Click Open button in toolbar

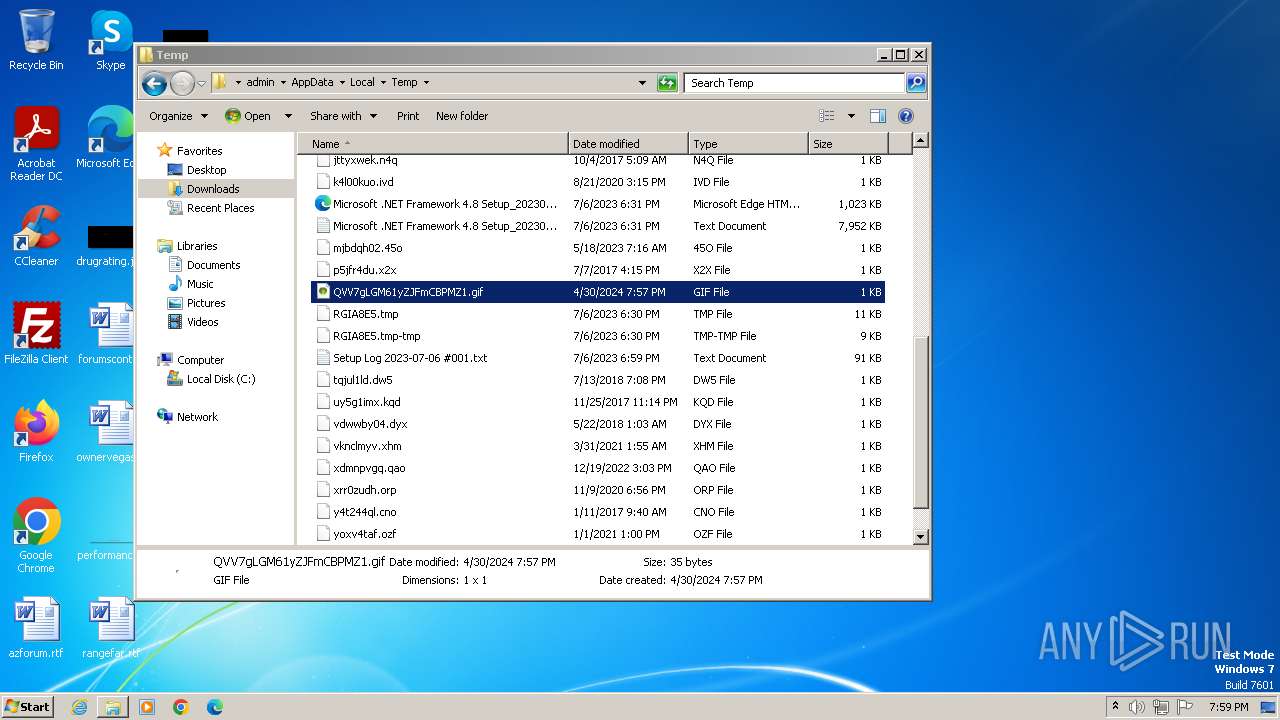coord(249,116)
